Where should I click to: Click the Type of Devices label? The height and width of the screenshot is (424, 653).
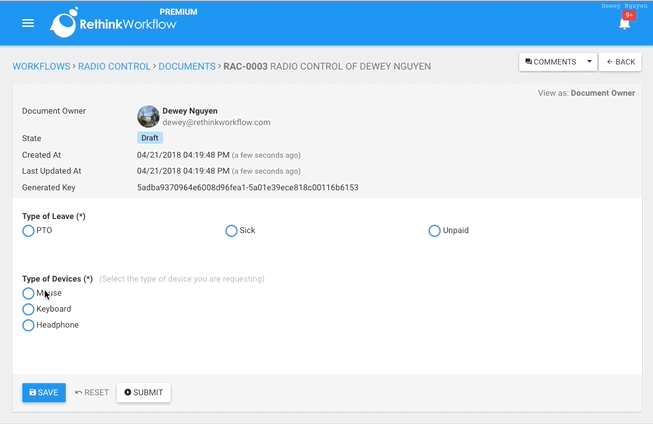pyautogui.click(x=57, y=279)
